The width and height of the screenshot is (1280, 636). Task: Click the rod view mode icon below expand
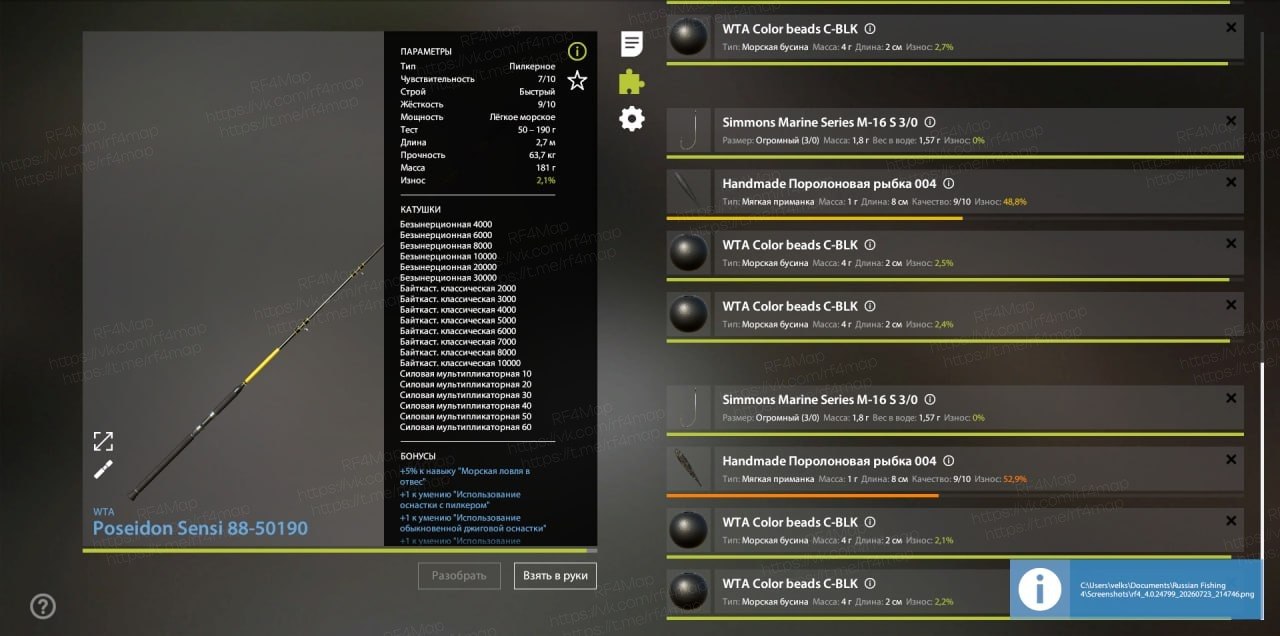tap(103, 470)
